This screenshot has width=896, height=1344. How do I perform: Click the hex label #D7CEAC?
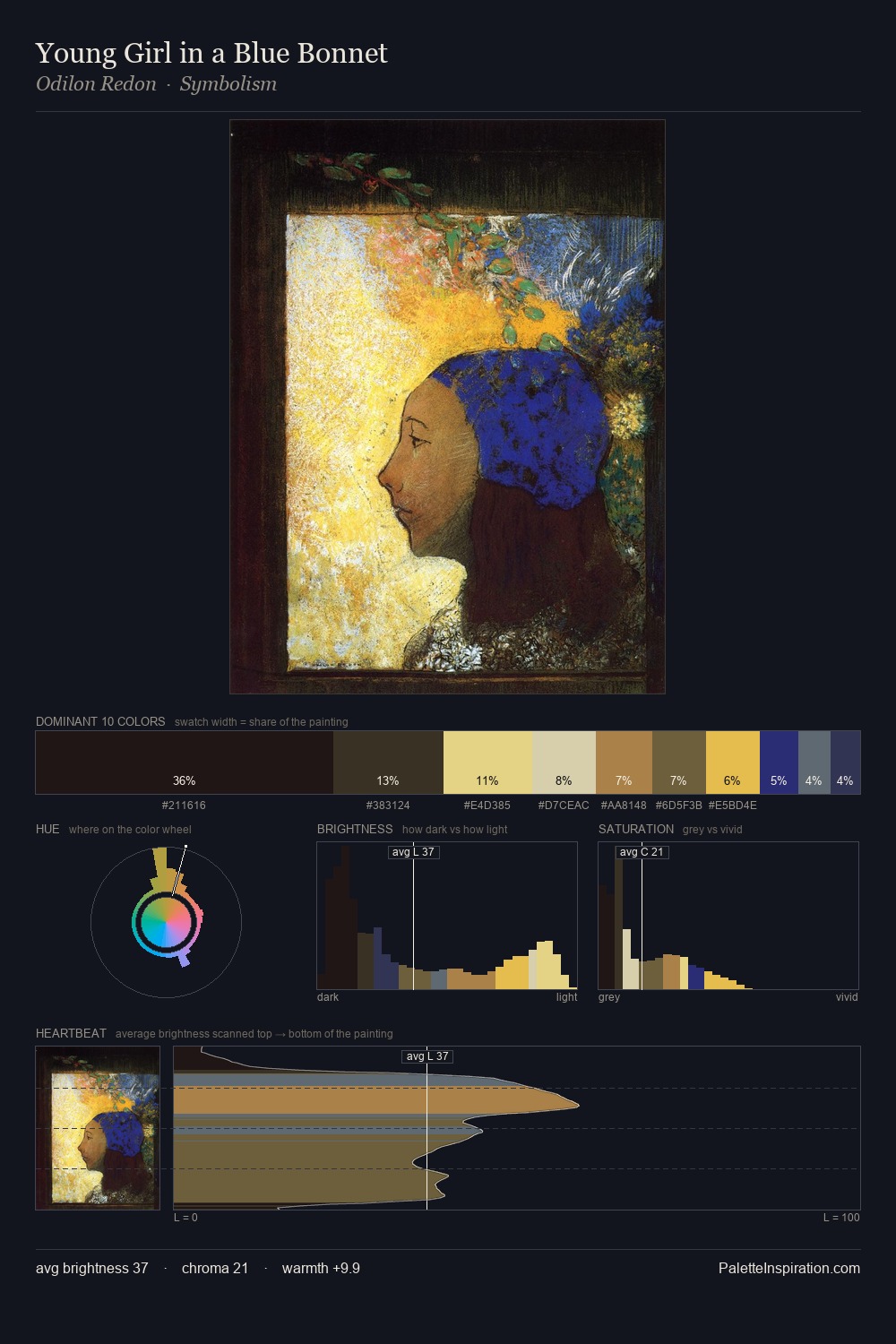(564, 806)
